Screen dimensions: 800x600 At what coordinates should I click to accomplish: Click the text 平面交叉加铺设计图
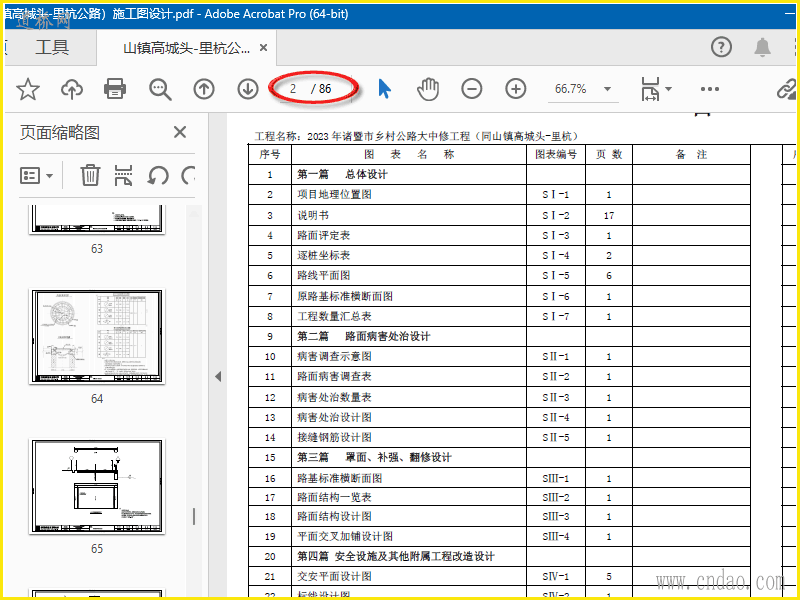[345, 536]
